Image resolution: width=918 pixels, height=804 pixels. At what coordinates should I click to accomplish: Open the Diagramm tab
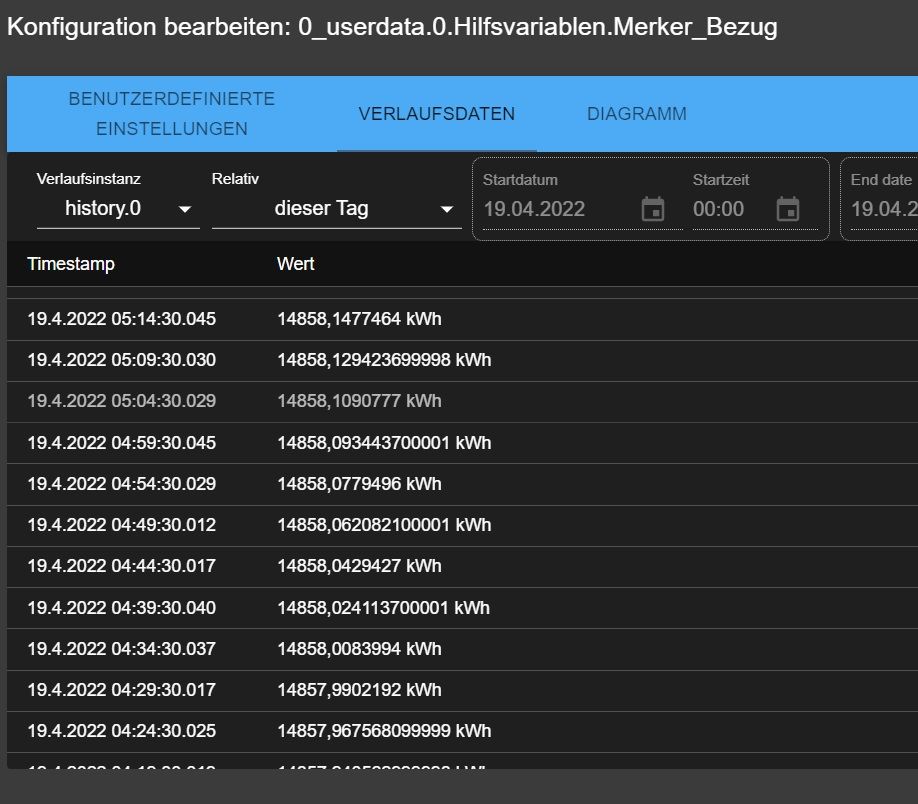pyautogui.click(x=637, y=114)
